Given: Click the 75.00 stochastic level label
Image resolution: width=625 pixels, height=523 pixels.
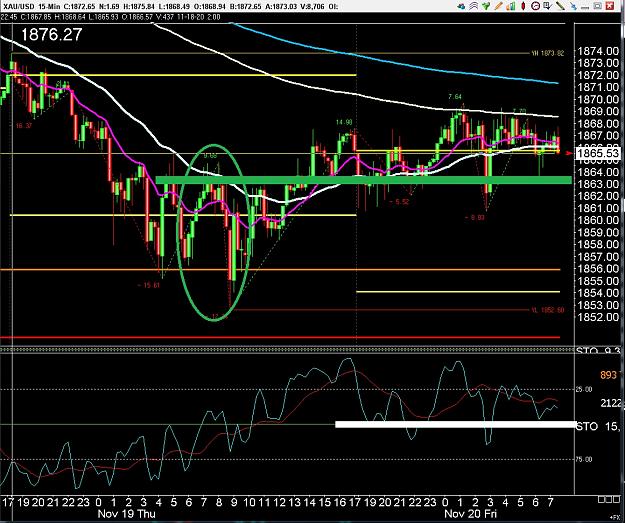Looking at the screenshot, I should pyautogui.click(x=584, y=459).
